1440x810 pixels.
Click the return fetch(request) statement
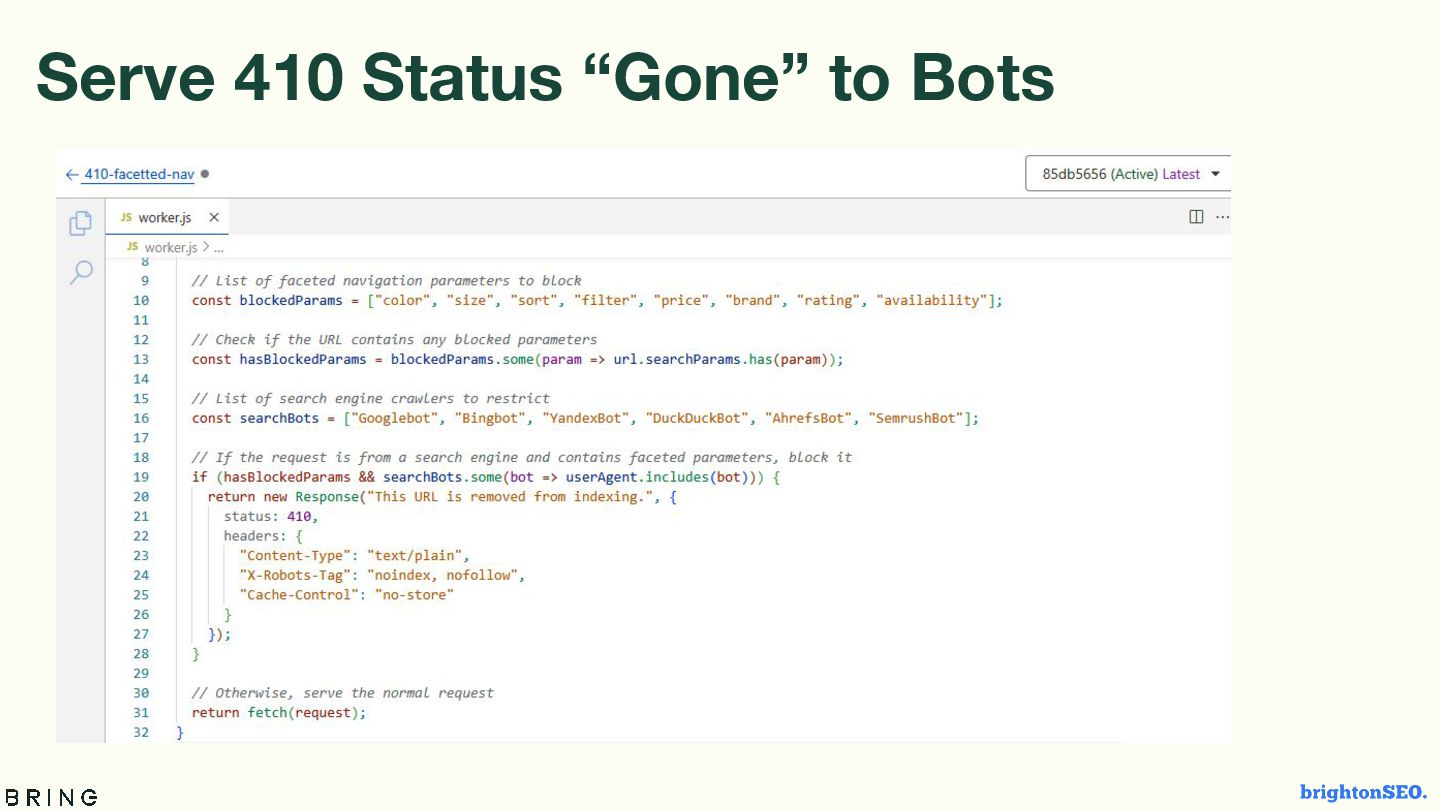279,712
